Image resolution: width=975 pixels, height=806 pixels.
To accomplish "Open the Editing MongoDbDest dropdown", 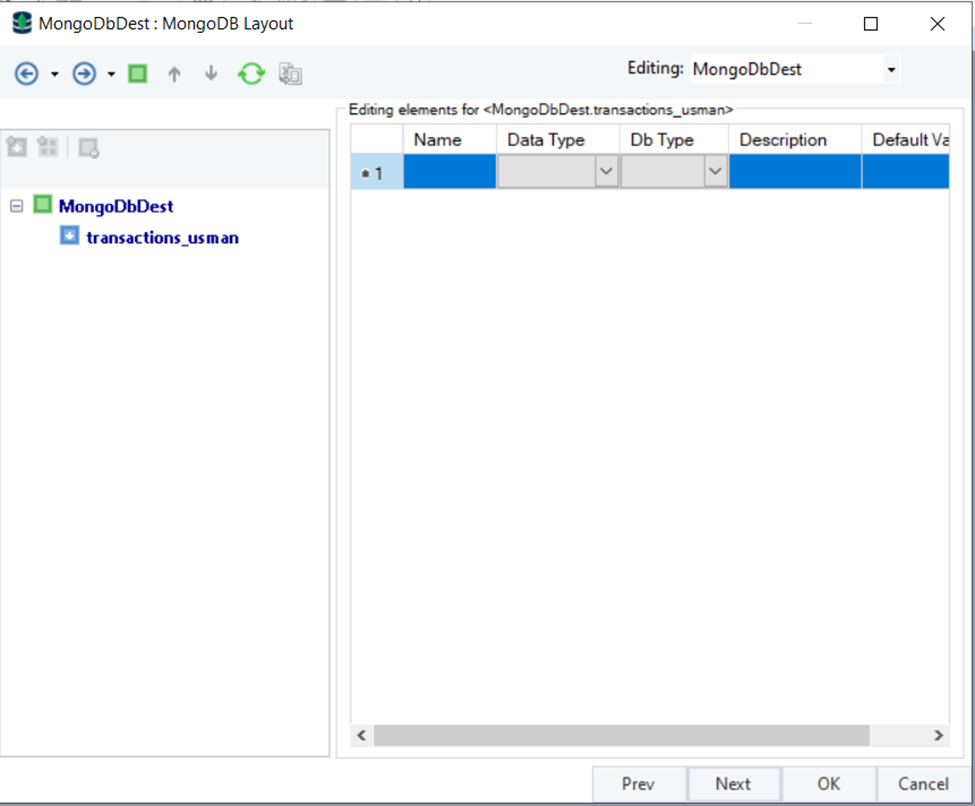I will click(x=890, y=70).
